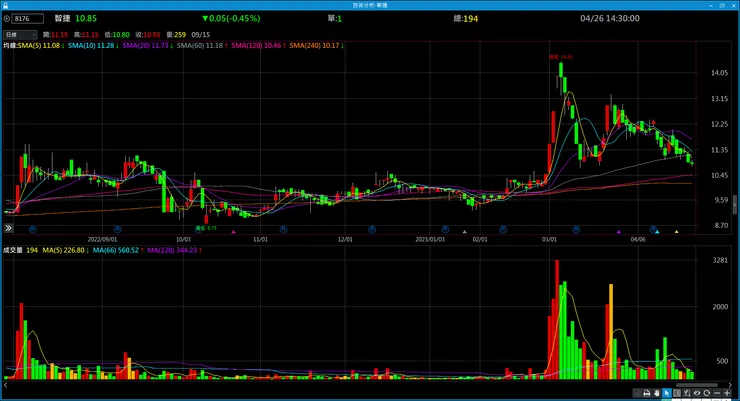
Task: Click the lock icon in title bar
Action: (x=5, y=5)
